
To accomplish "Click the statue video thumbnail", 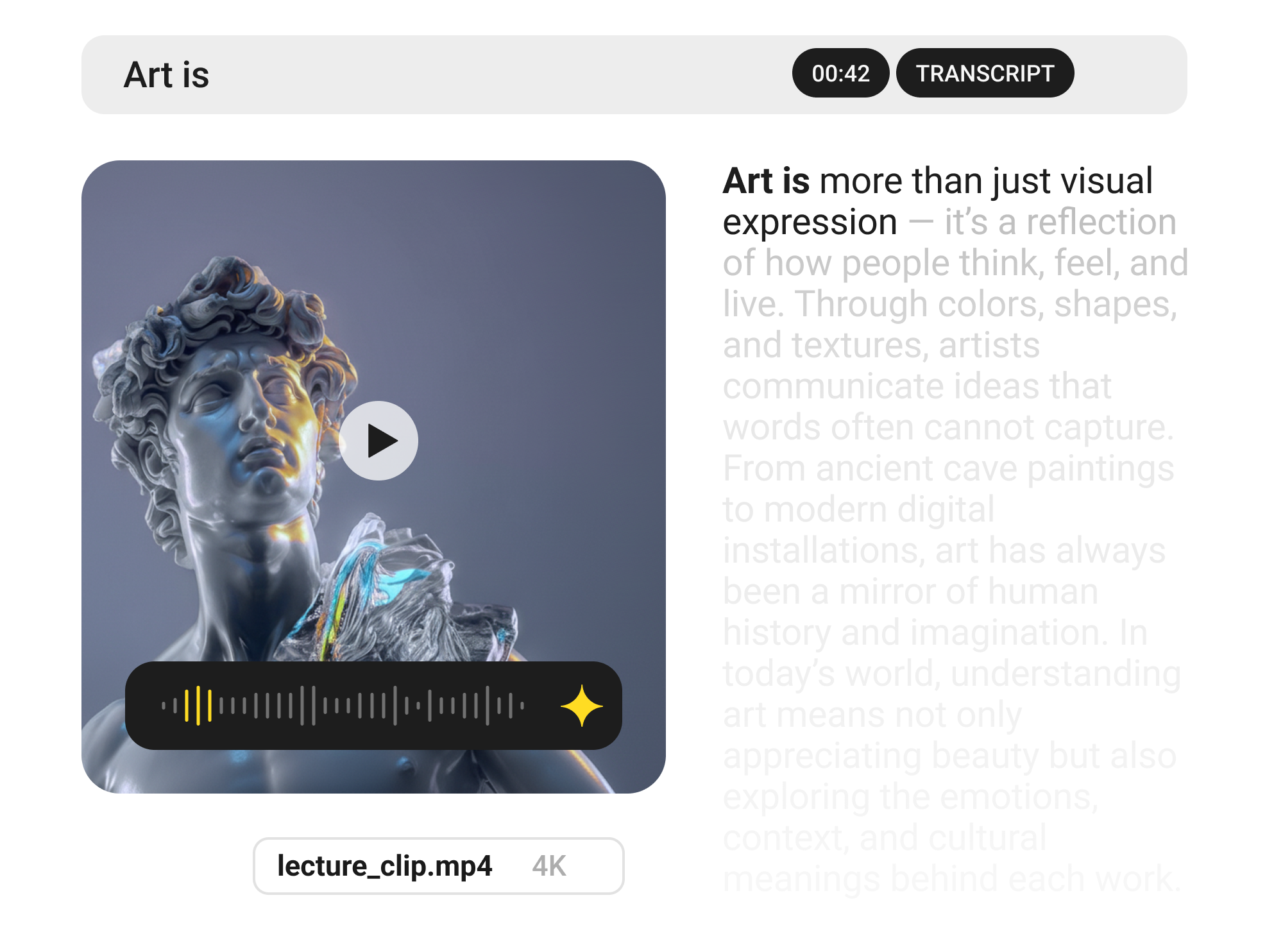I will pos(373,477).
